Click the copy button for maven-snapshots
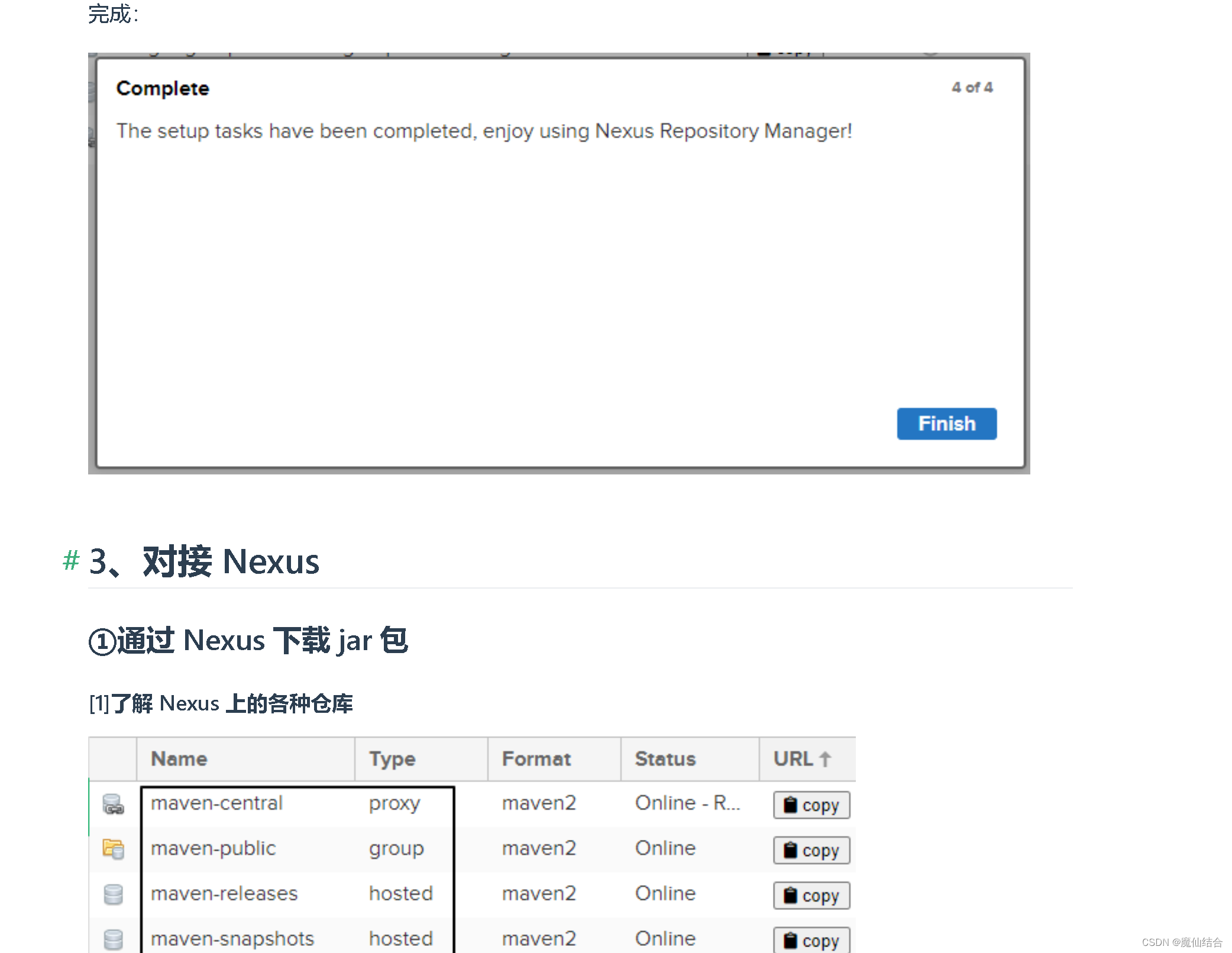This screenshot has height=953, width=1232. (811, 940)
